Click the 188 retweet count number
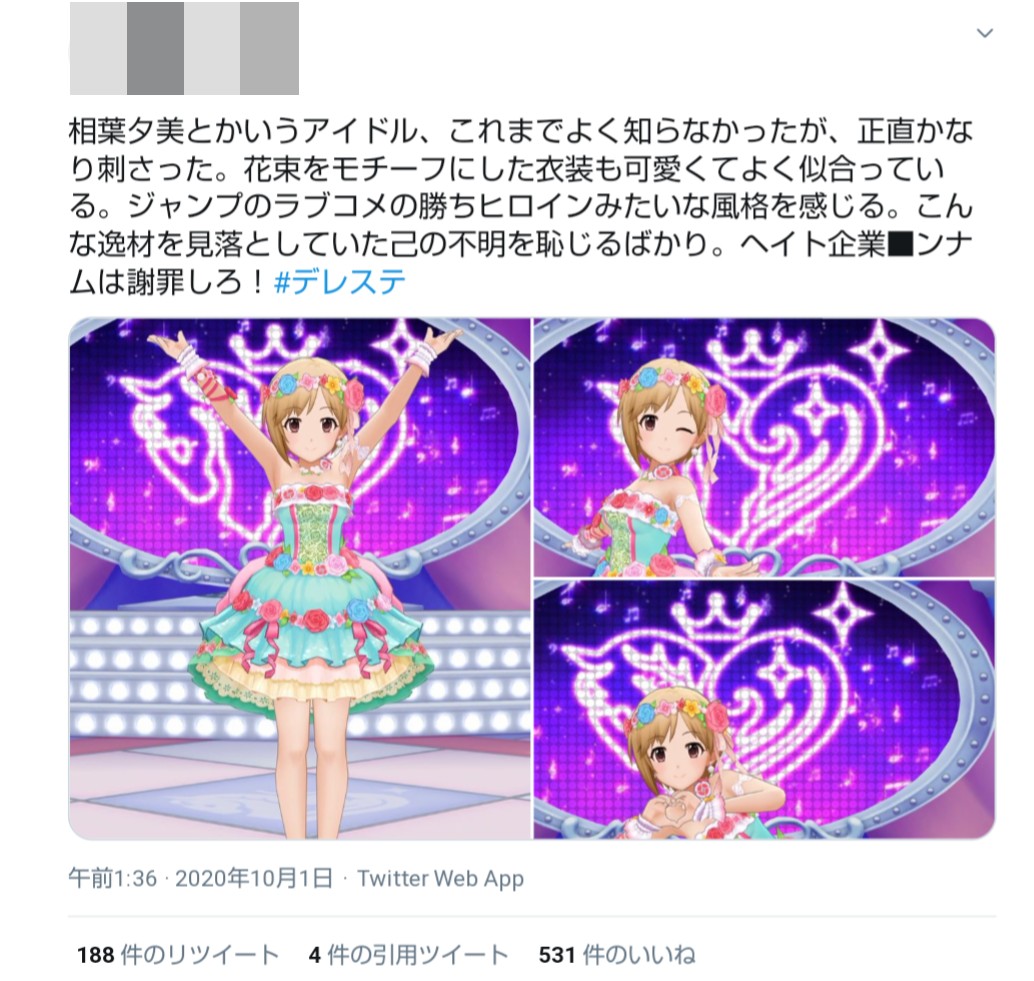Screen dimensions: 1034x981 tap(96, 955)
